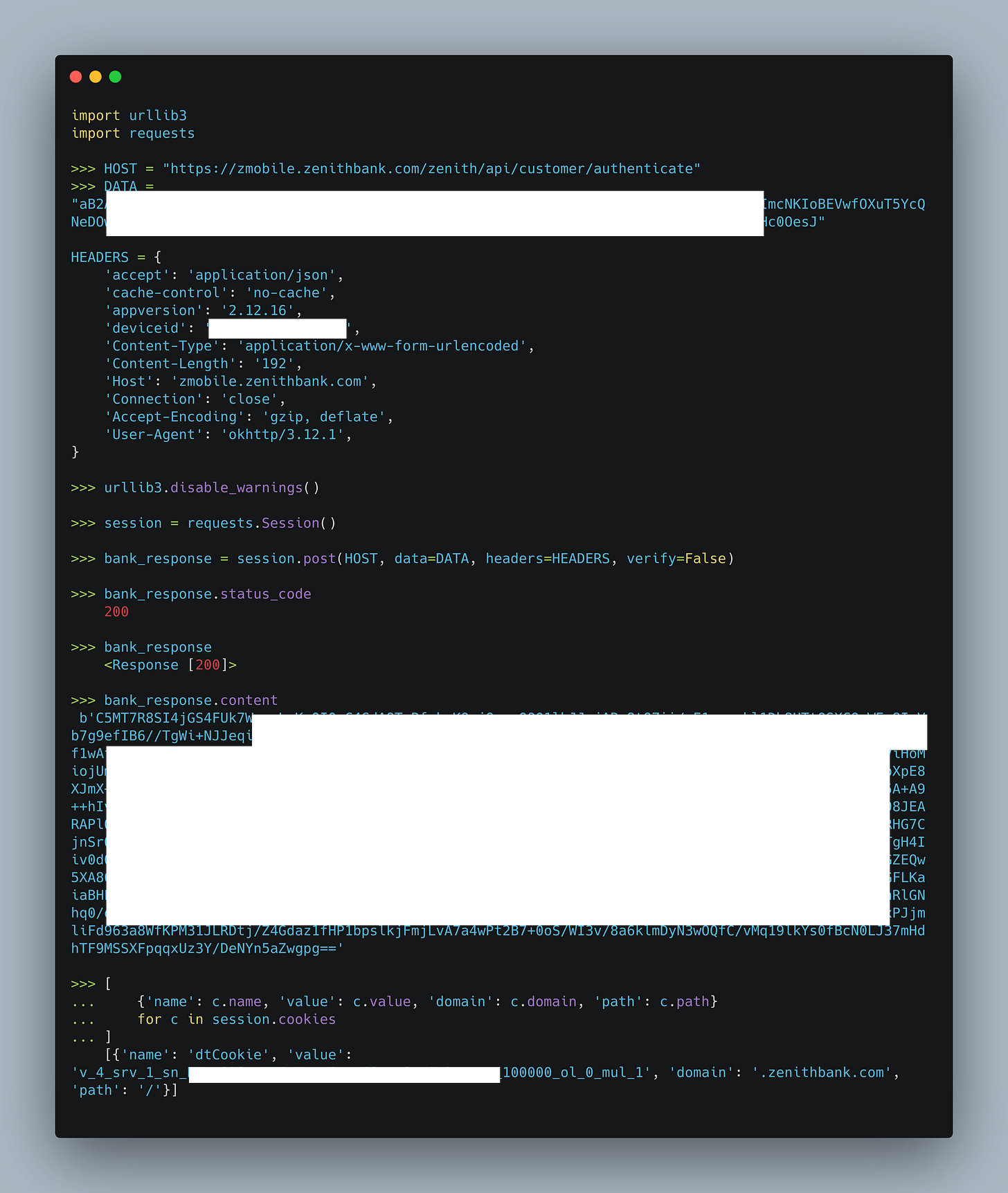
Task: Click the 'HEADERS = {' line
Action: (116, 258)
